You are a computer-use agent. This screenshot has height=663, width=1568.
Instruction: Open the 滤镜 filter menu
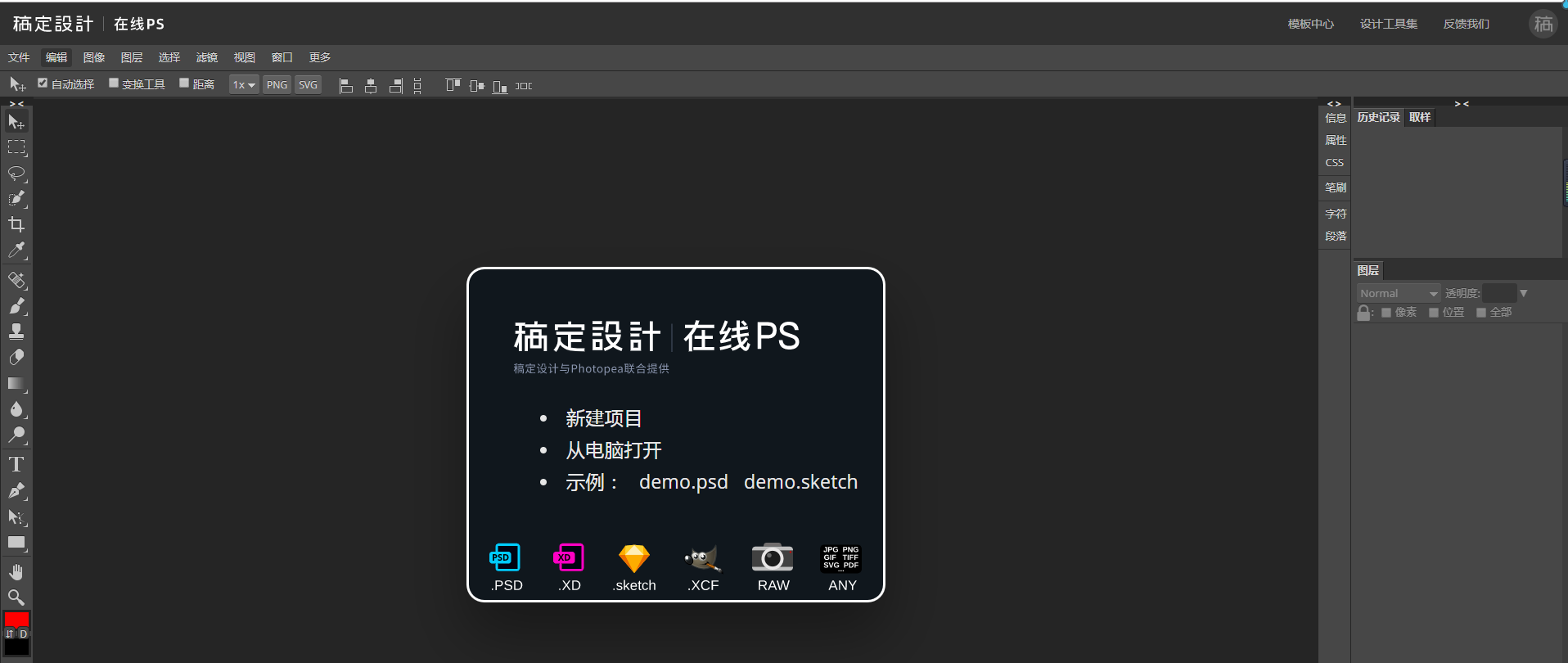click(207, 57)
